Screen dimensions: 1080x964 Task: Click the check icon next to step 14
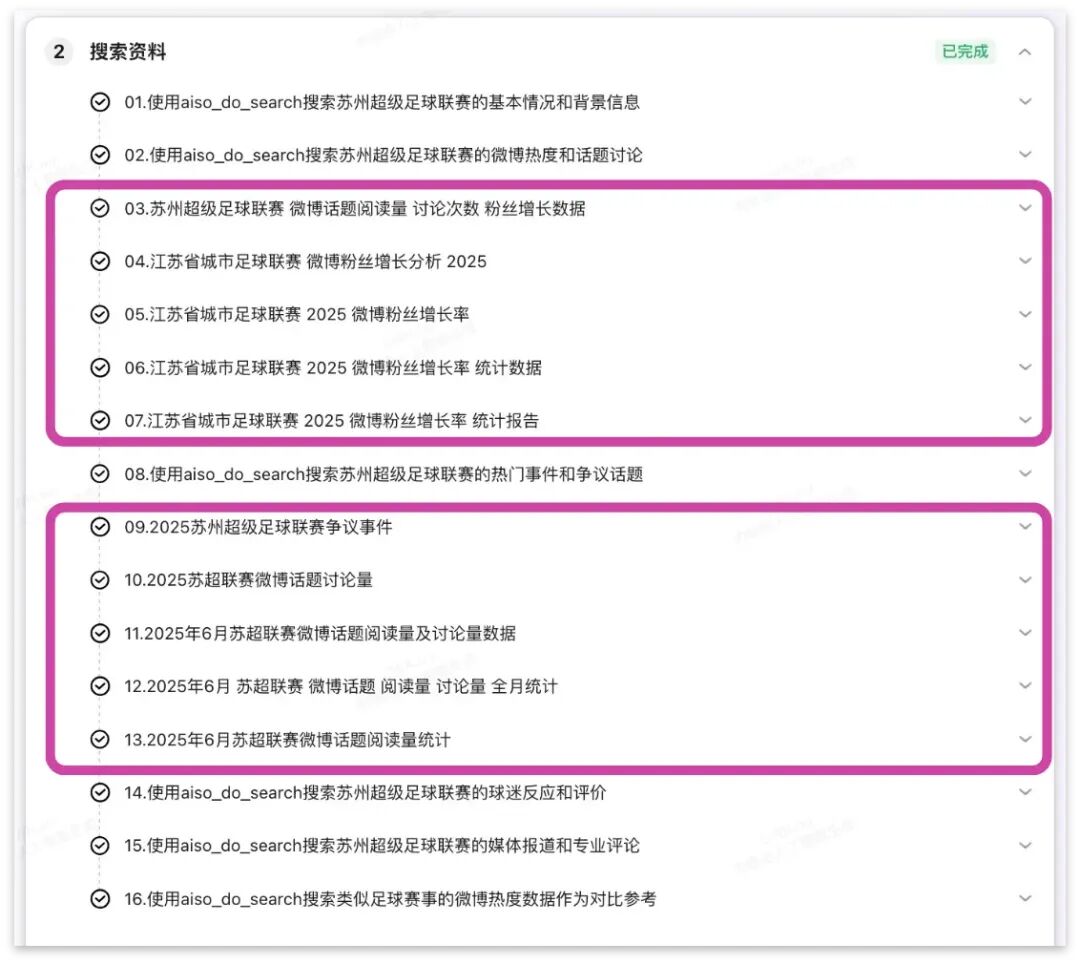100,793
